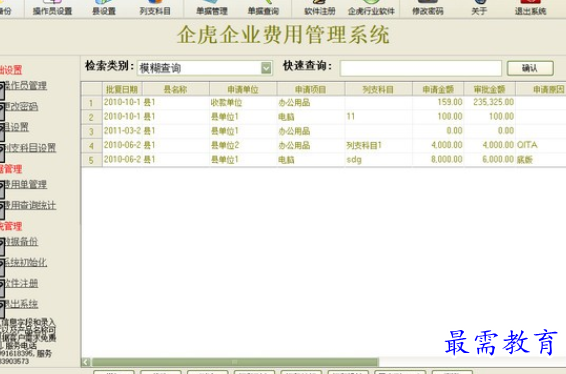
Task: Open 单据管理 in the top toolbar
Action: [x=212, y=8]
